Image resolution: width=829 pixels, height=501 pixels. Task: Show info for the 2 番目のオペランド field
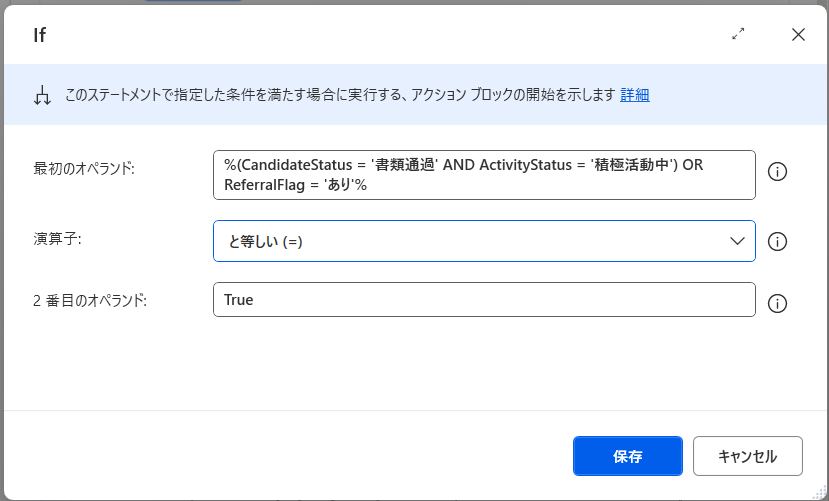coord(777,303)
